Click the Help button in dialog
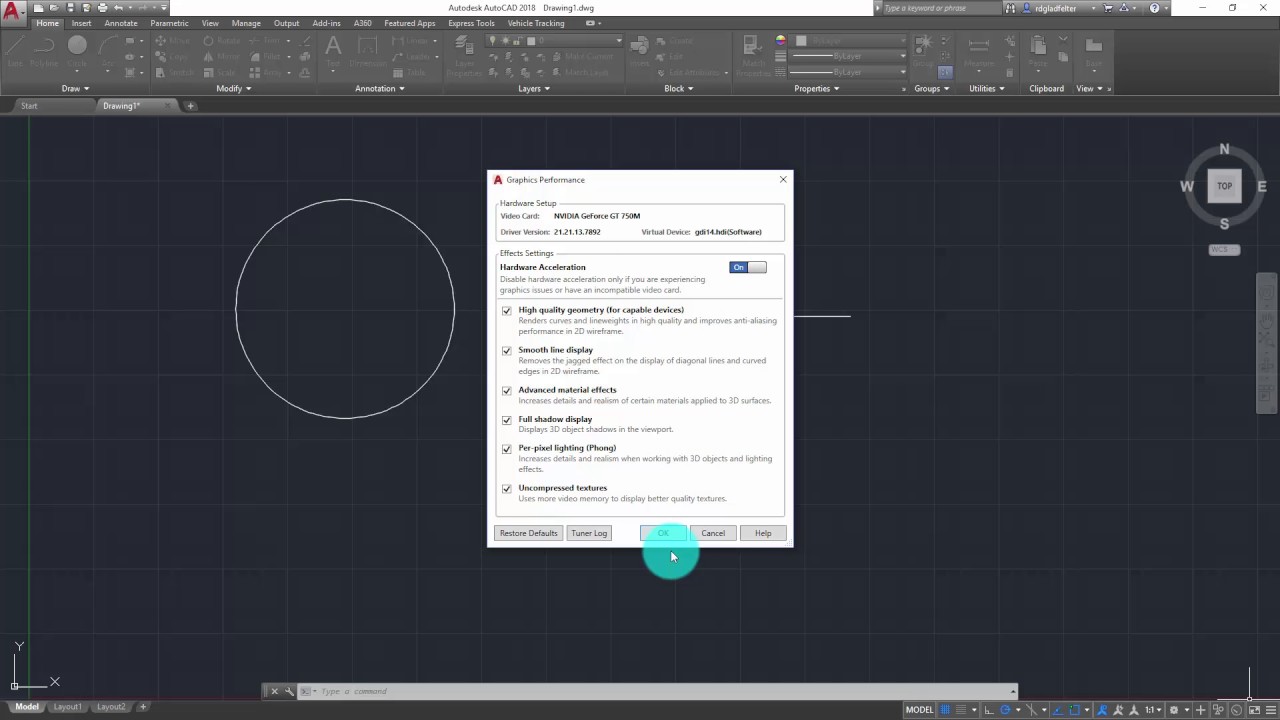Screen dimensions: 1280x720 click(x=763, y=533)
